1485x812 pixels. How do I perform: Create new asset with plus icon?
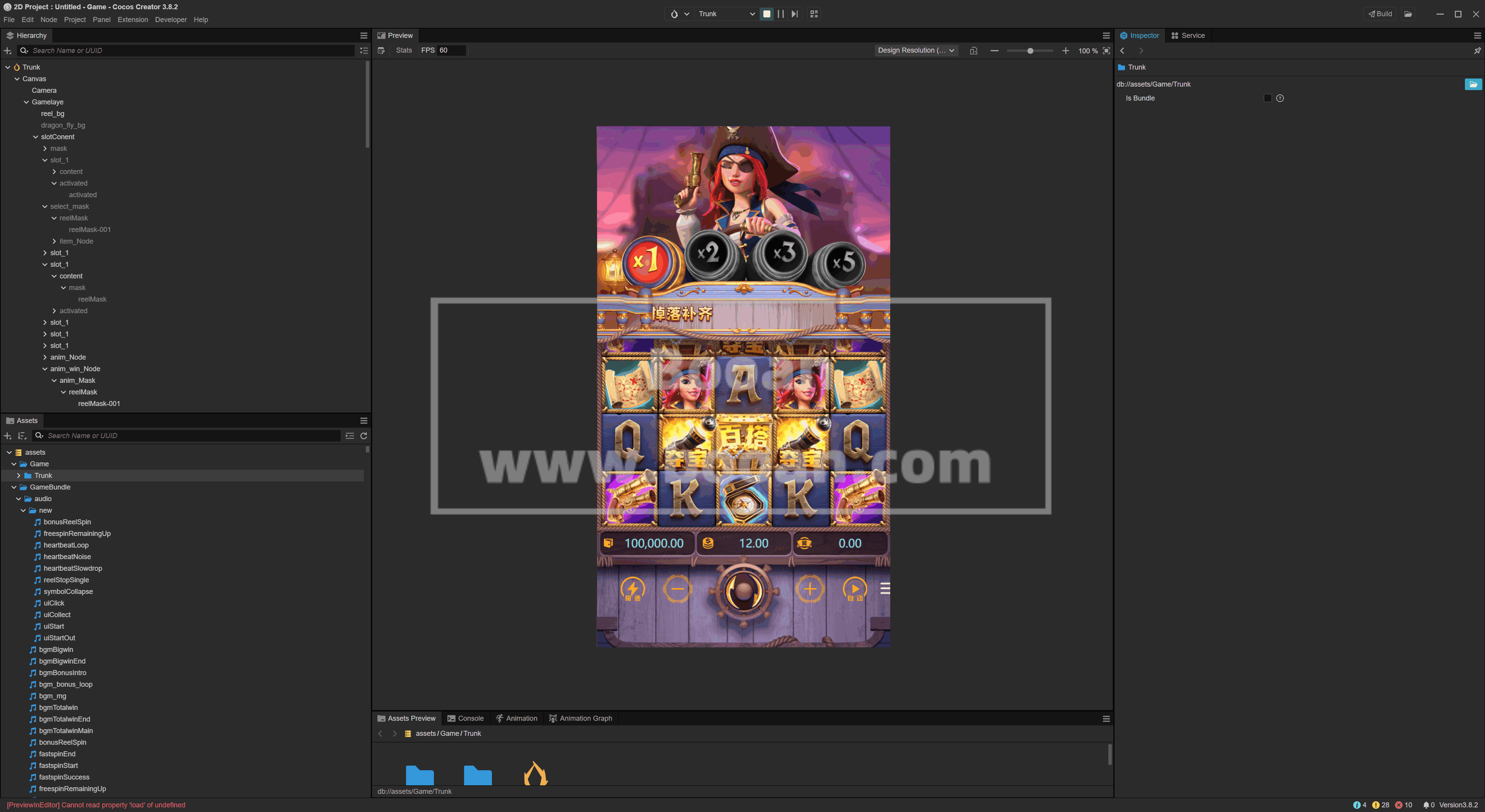7,436
